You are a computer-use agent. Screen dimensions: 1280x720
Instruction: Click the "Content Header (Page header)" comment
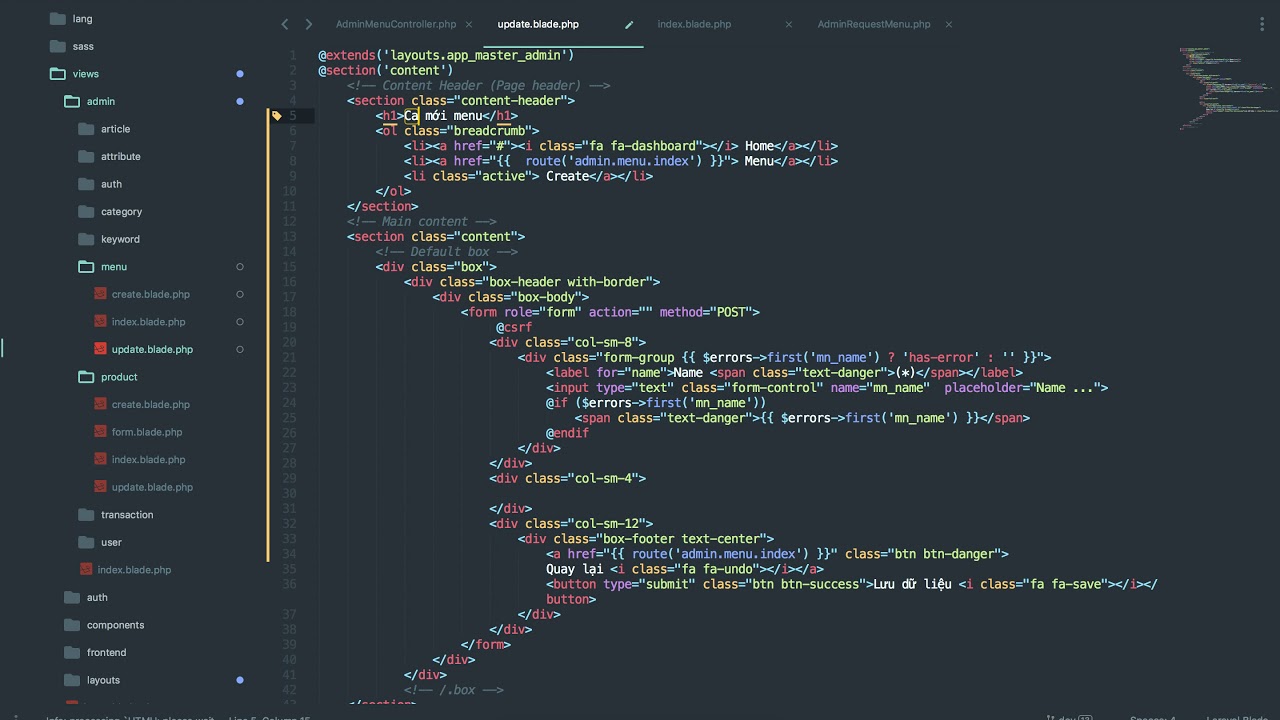coord(478,85)
